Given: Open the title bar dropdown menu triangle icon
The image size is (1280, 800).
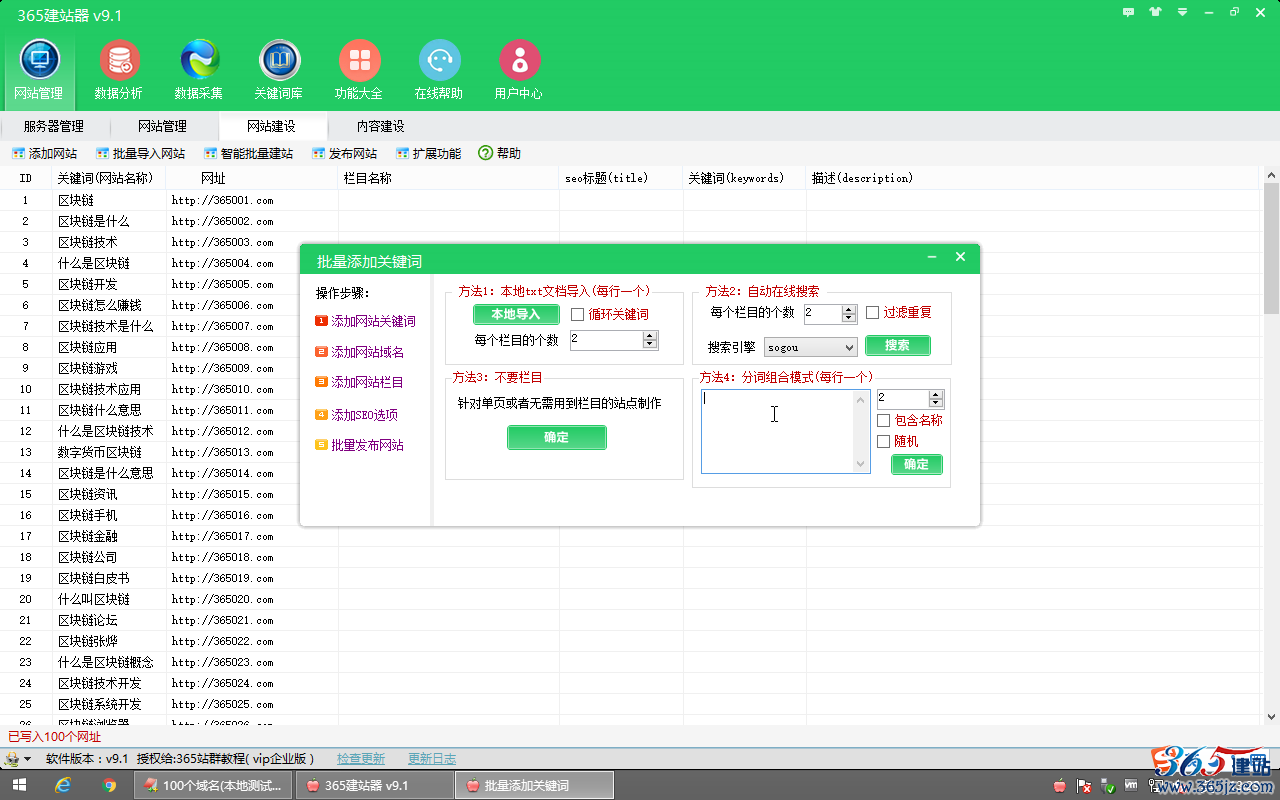Looking at the screenshot, I should coord(1182,12).
